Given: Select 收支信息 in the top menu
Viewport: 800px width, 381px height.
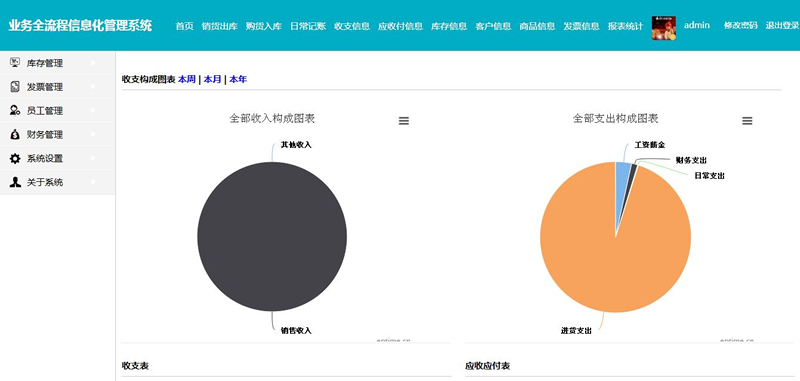Looking at the screenshot, I should 352,26.
